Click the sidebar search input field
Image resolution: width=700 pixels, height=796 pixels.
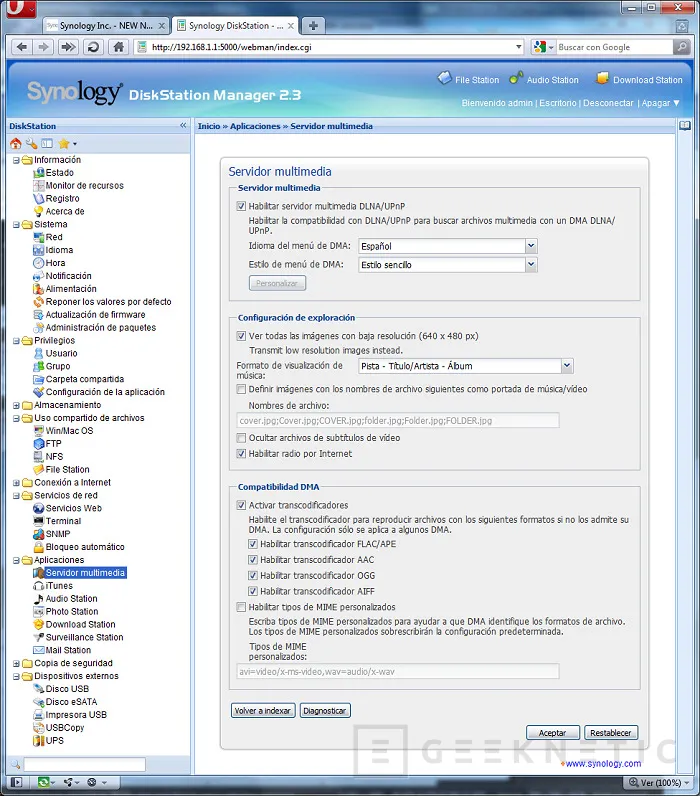[84, 764]
